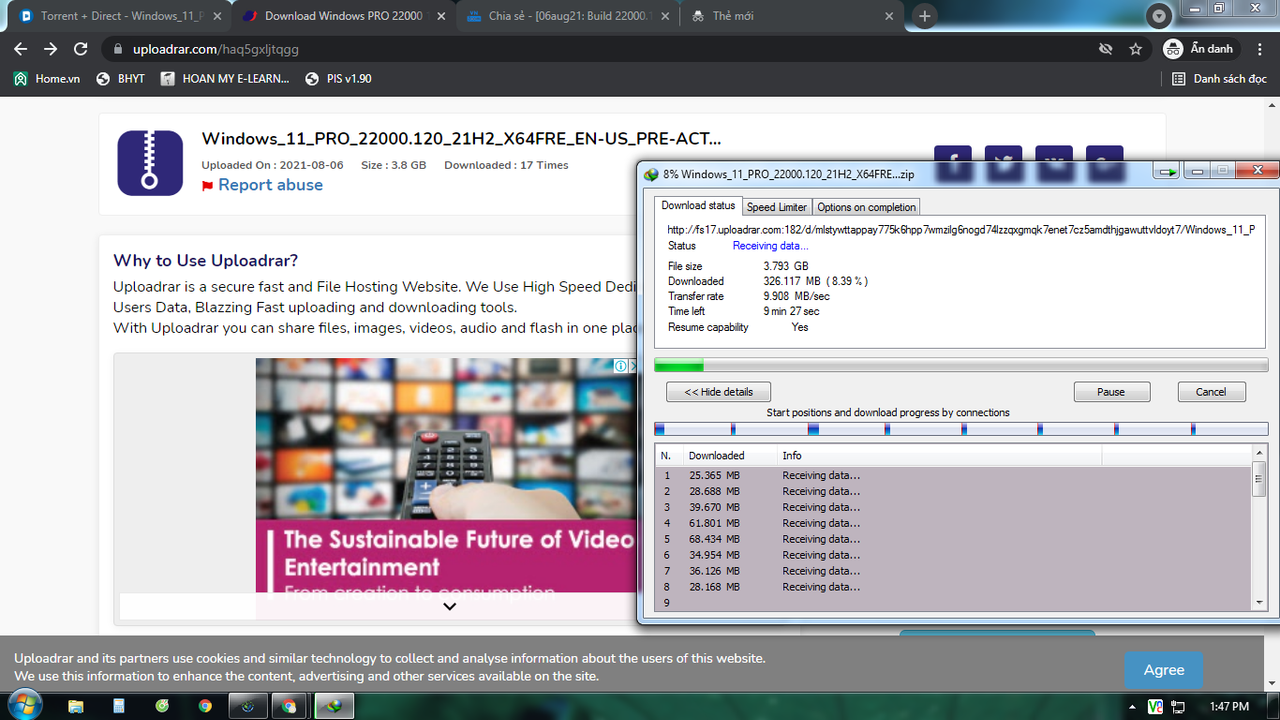This screenshot has width=1280, height=720.
Task: Select connection row with 68.434 MB
Action: 953,539
